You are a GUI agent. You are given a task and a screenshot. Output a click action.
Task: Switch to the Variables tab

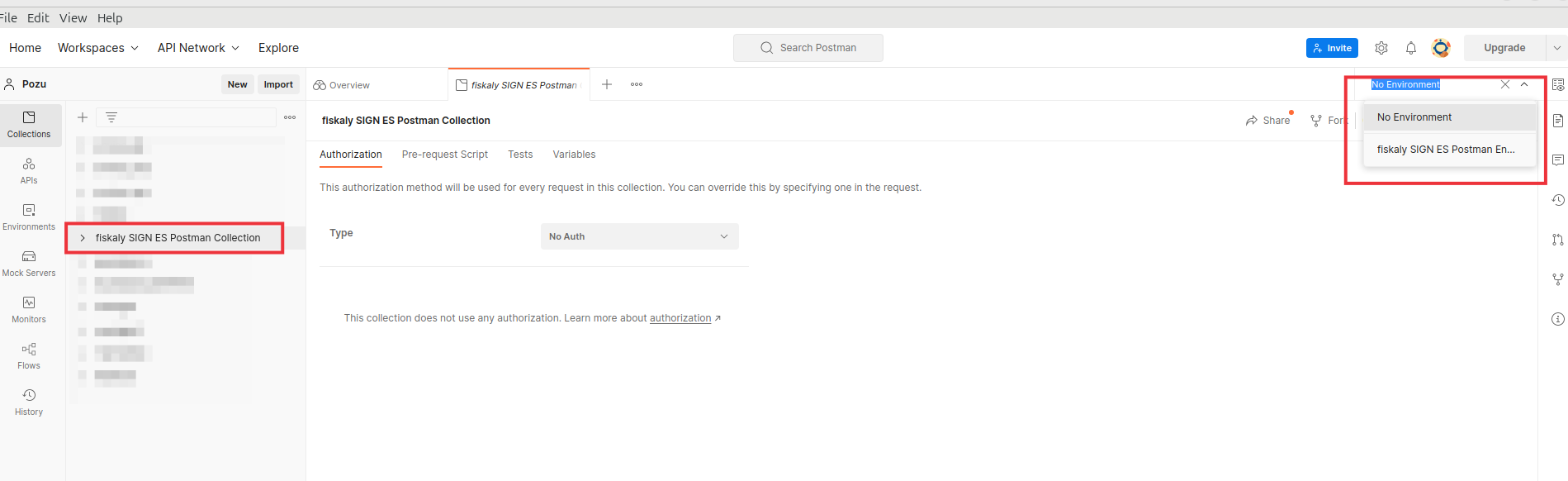pyautogui.click(x=574, y=155)
